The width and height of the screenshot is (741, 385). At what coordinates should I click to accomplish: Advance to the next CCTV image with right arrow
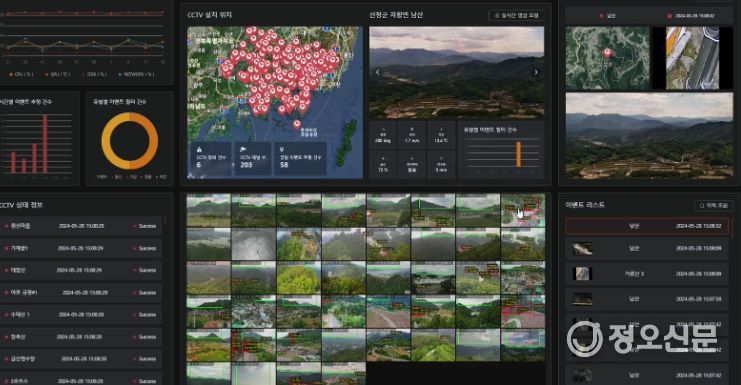(x=536, y=72)
